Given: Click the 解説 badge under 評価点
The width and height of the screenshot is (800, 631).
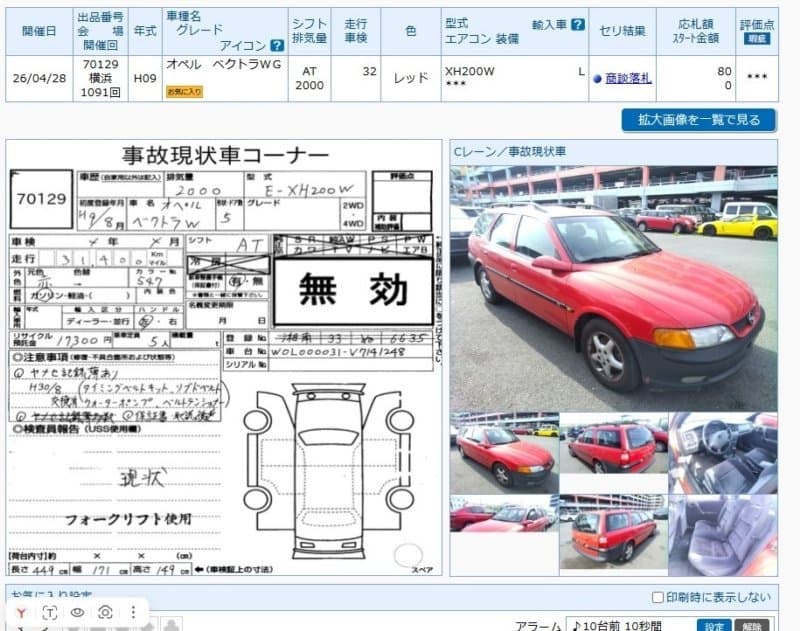Looking at the screenshot, I should (x=757, y=39).
